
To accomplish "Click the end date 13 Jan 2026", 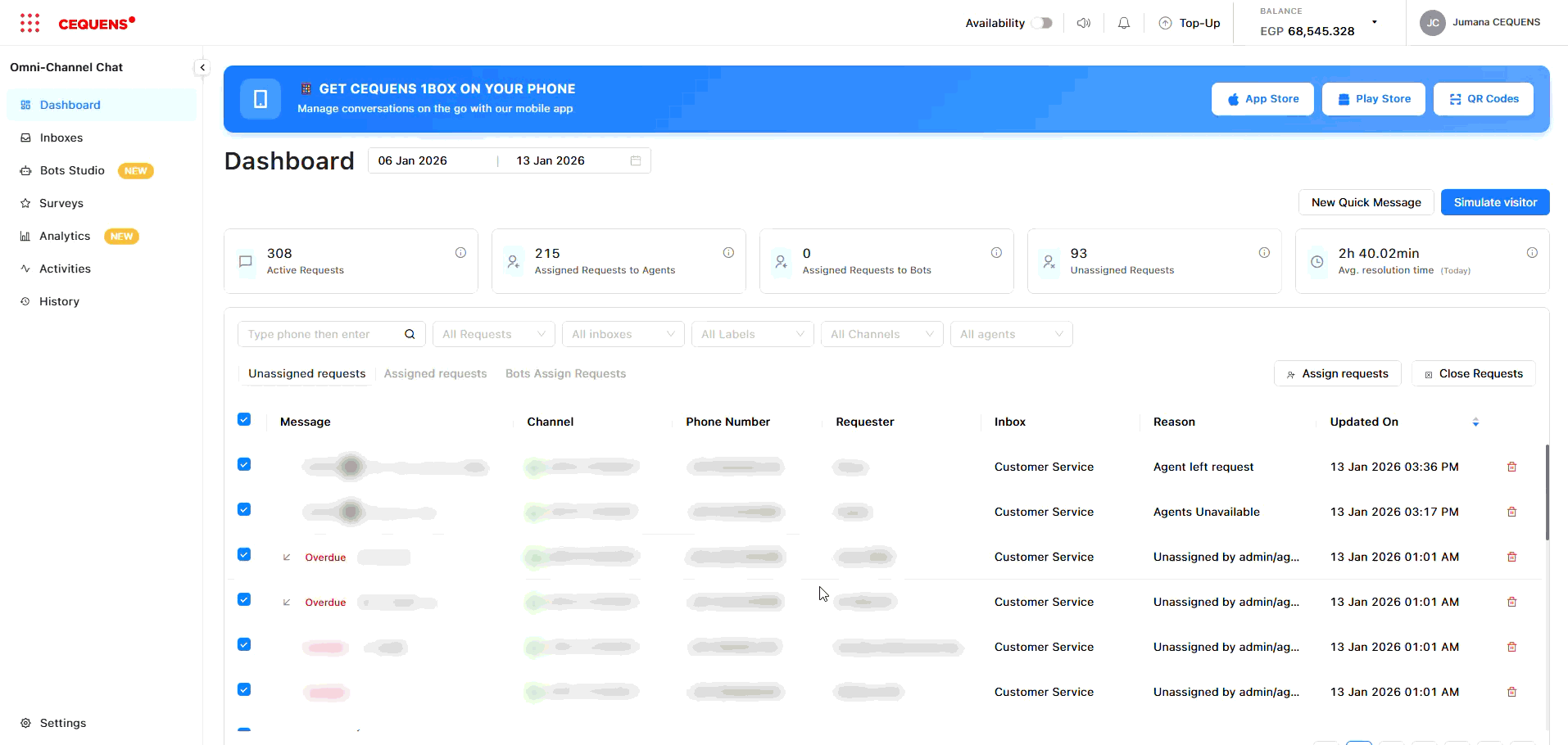I will [x=551, y=160].
